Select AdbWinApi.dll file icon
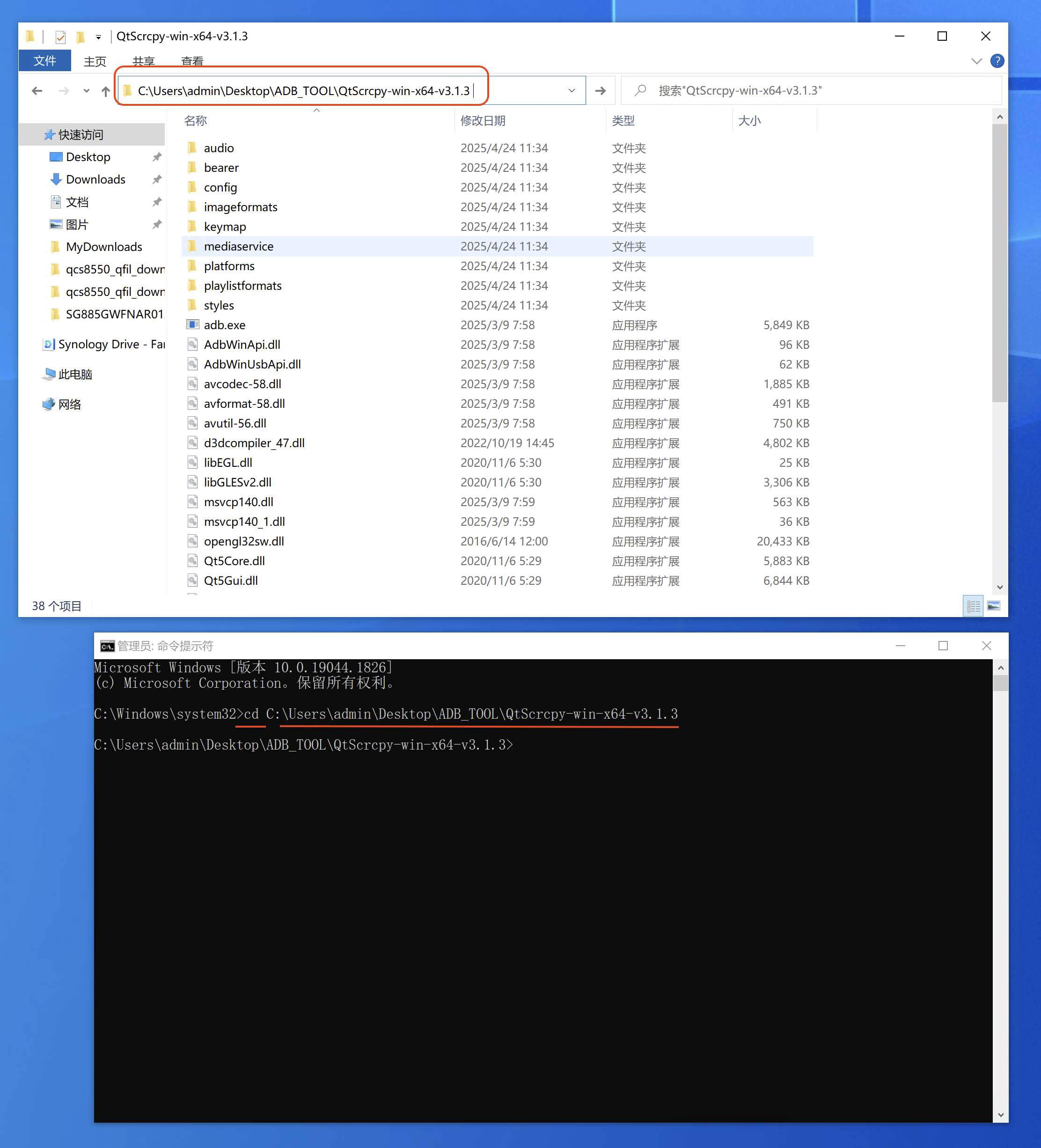 coord(193,345)
